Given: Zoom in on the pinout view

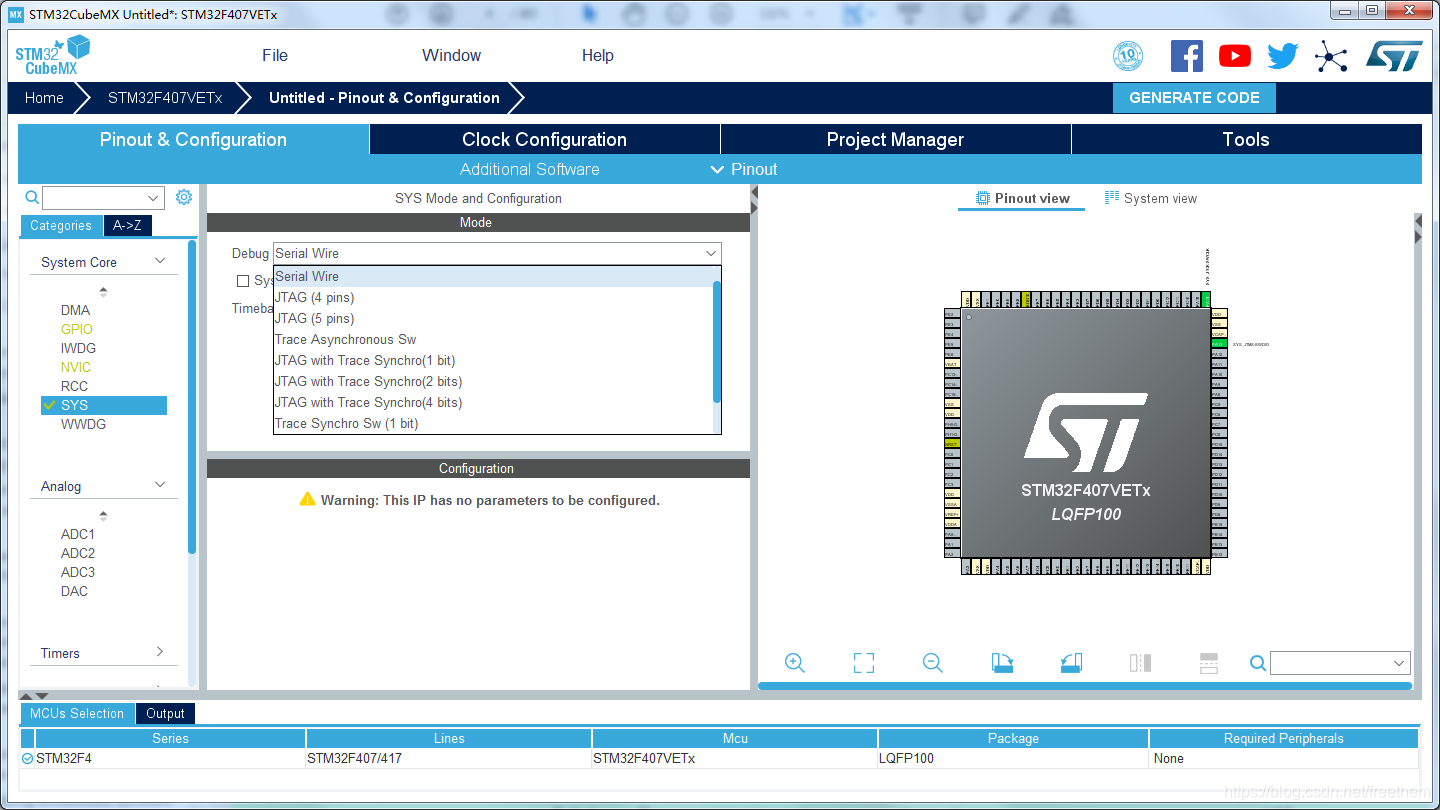Looking at the screenshot, I should tap(795, 662).
